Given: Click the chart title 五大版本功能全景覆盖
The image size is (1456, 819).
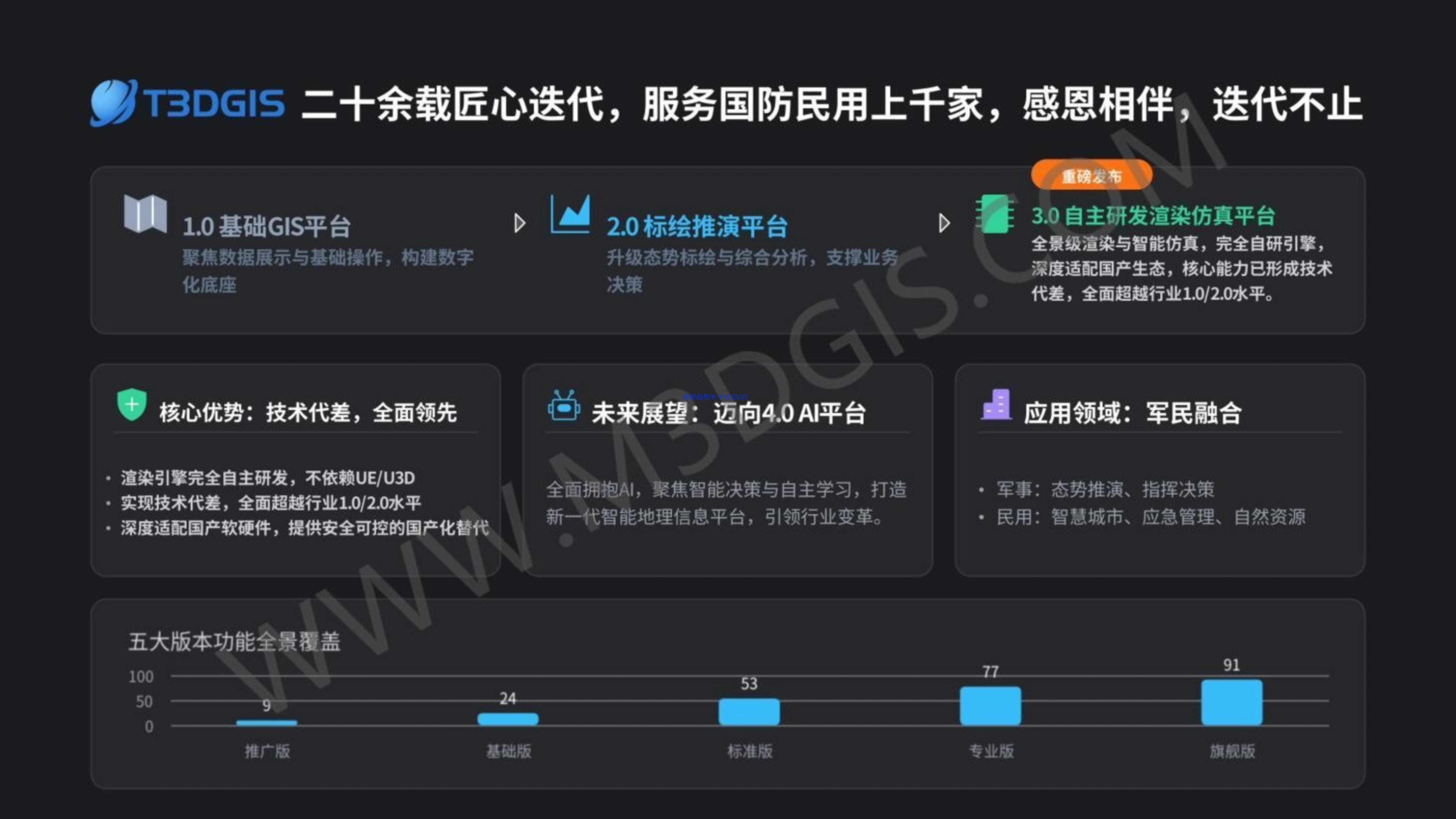Looking at the screenshot, I should pos(235,642).
